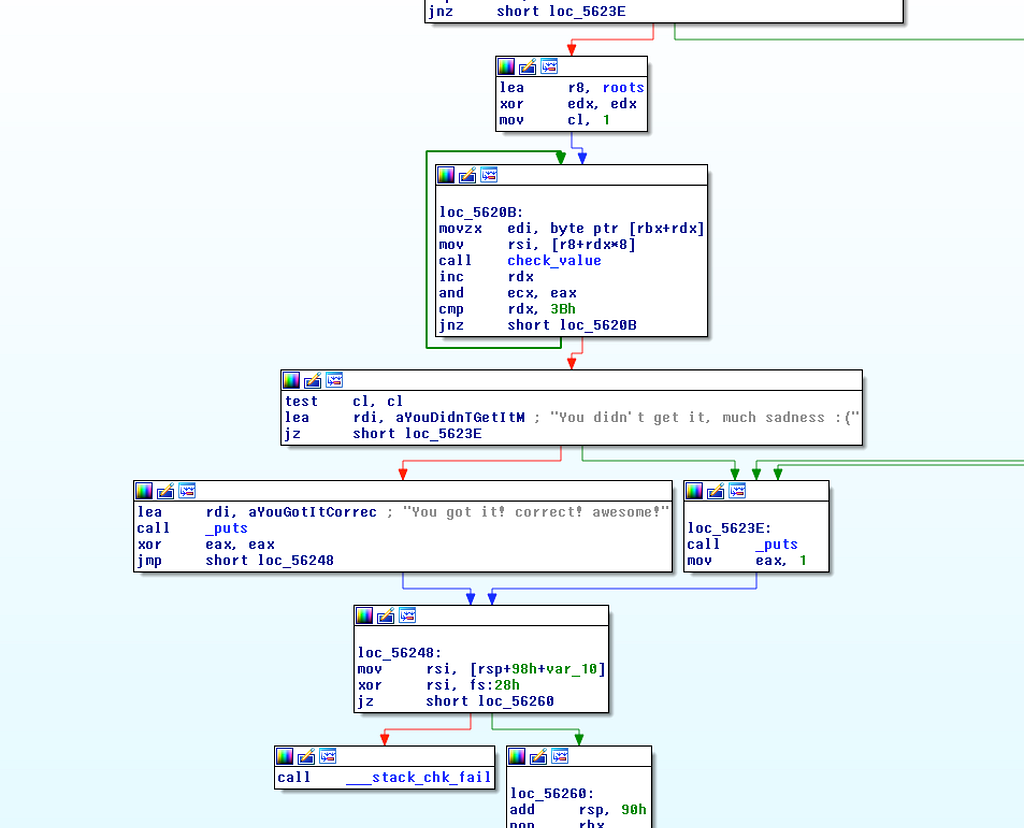Click 'short loc_56260' jz operand

[x=490, y=701]
